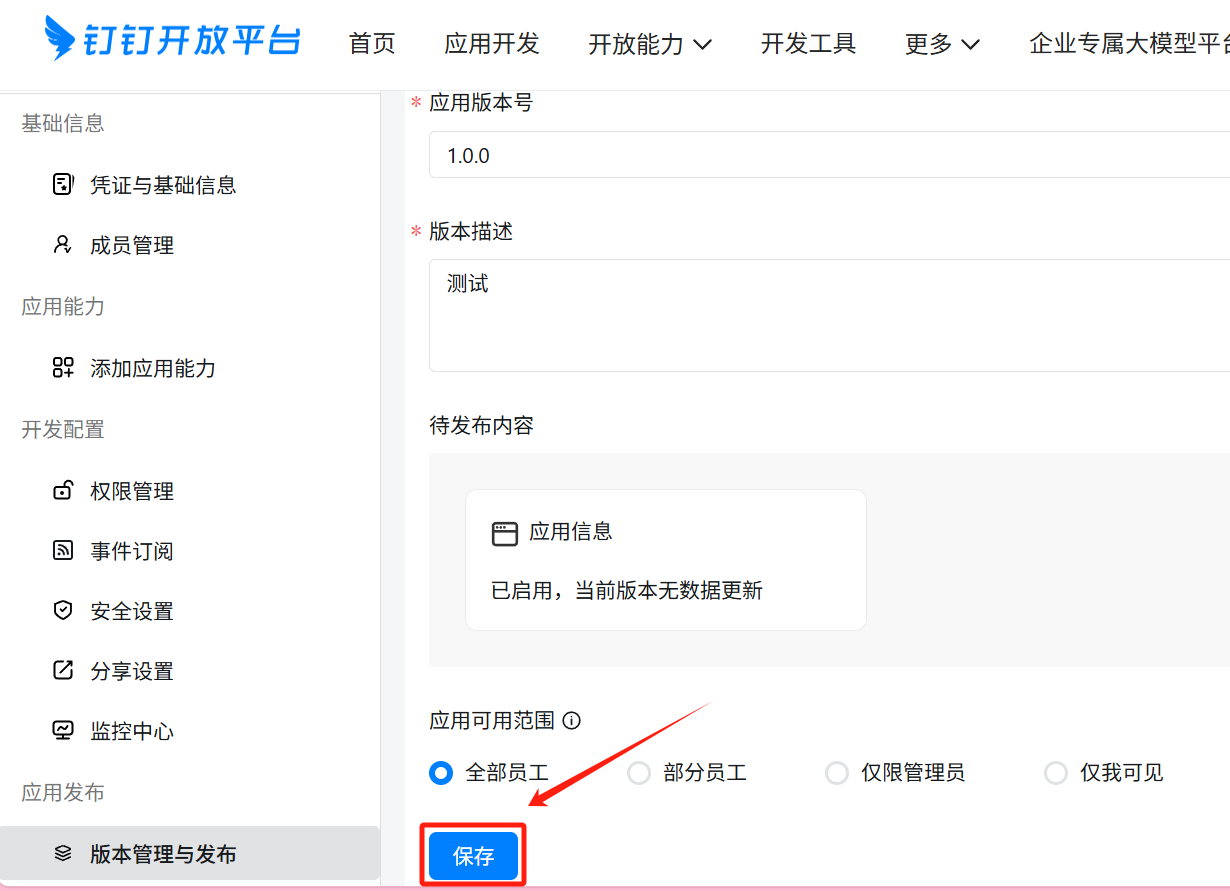Click the 安全设置 shield icon
The width and height of the screenshot is (1230, 891).
point(63,611)
